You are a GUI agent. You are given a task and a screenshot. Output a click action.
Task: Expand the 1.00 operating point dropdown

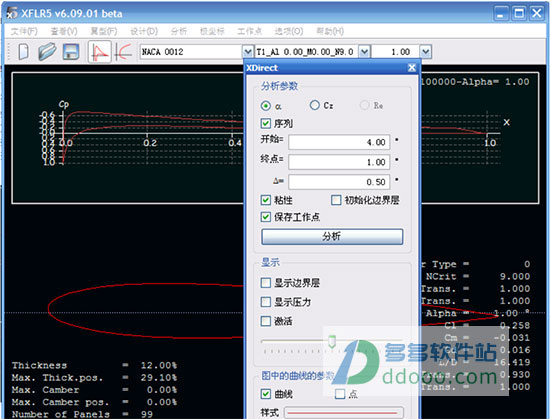coord(425,52)
